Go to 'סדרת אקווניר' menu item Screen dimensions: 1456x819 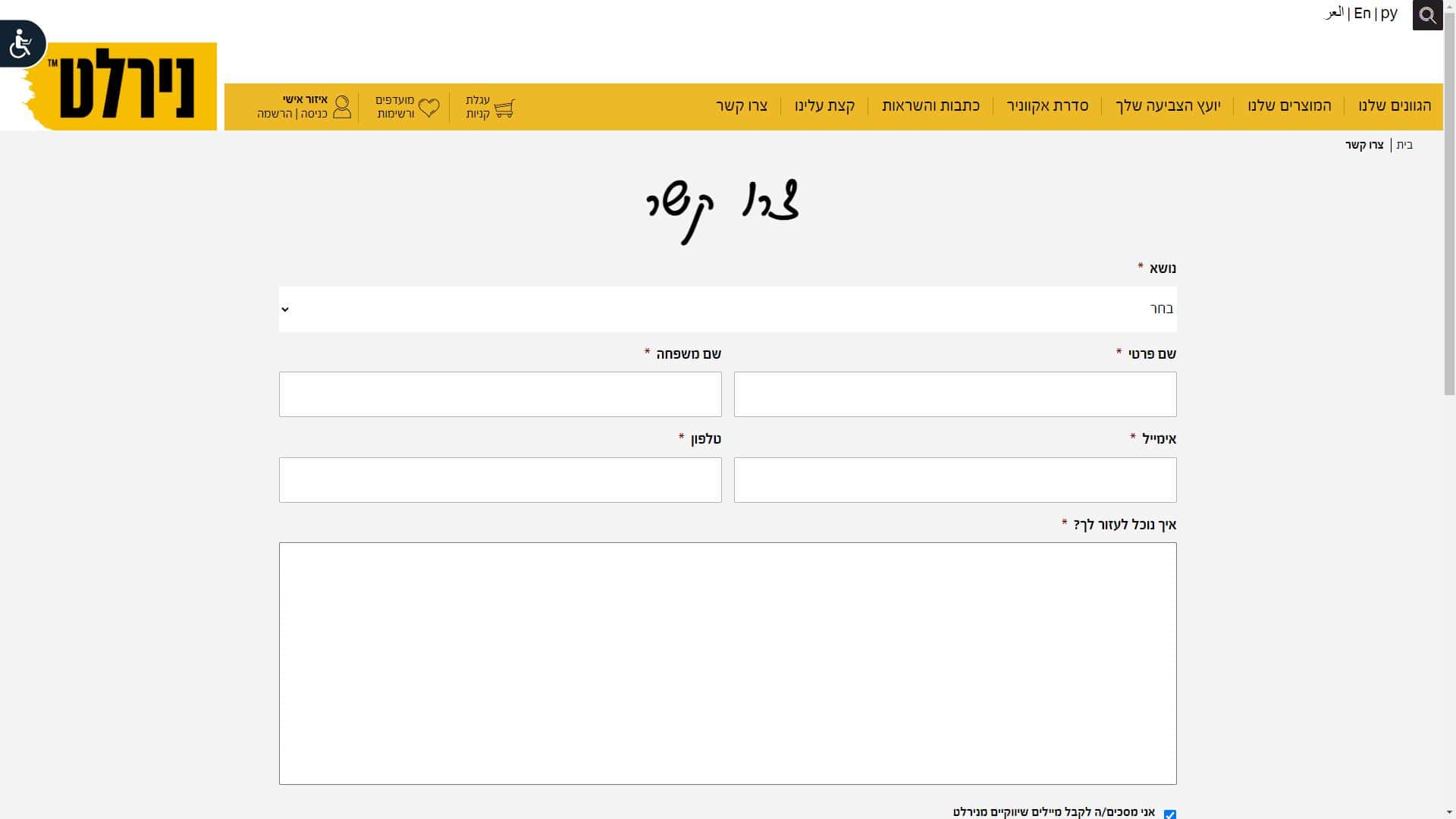coord(1047,106)
